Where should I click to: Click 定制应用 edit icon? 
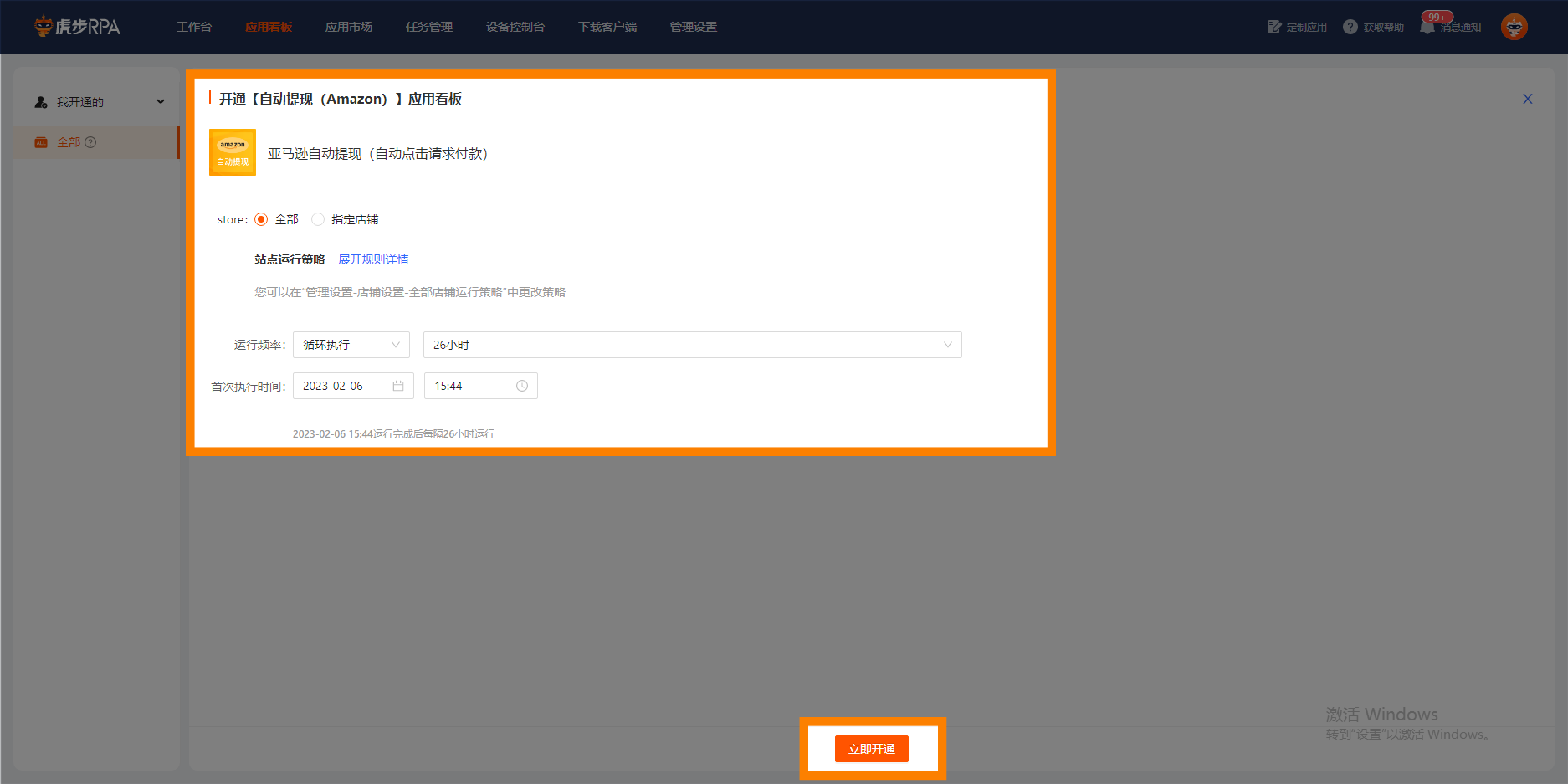tap(1274, 27)
